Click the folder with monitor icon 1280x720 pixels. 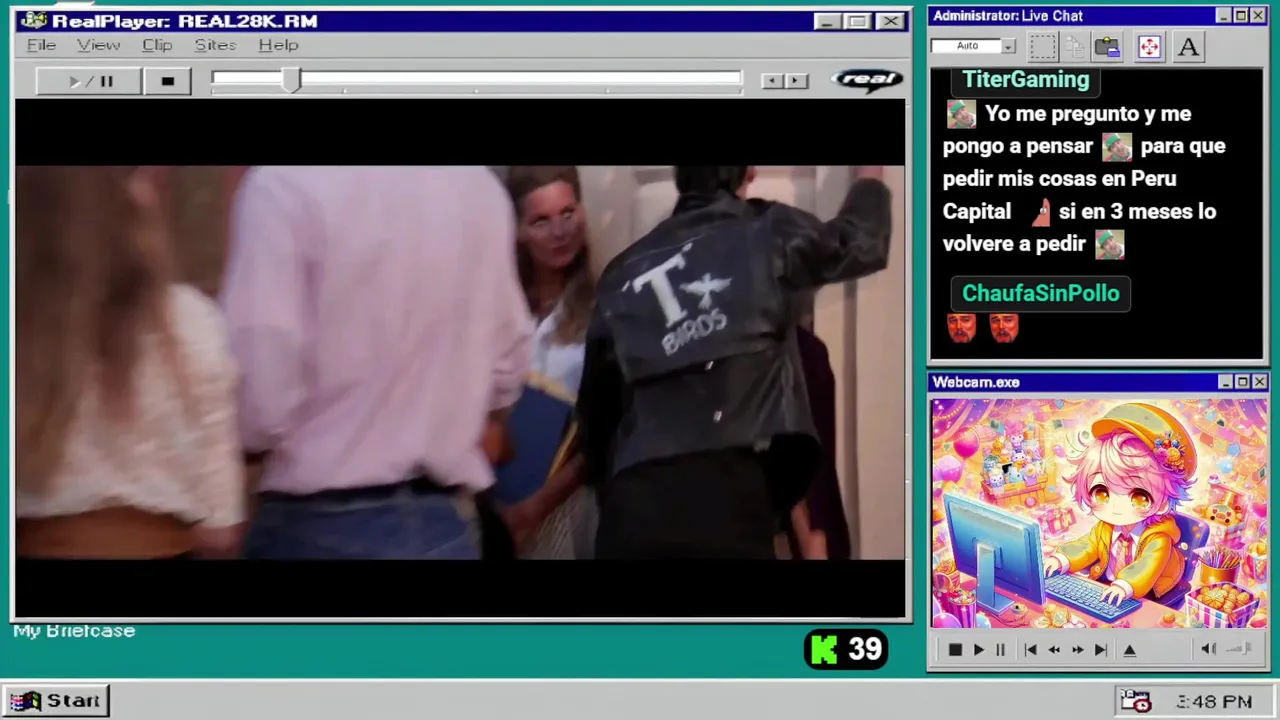(1107, 47)
